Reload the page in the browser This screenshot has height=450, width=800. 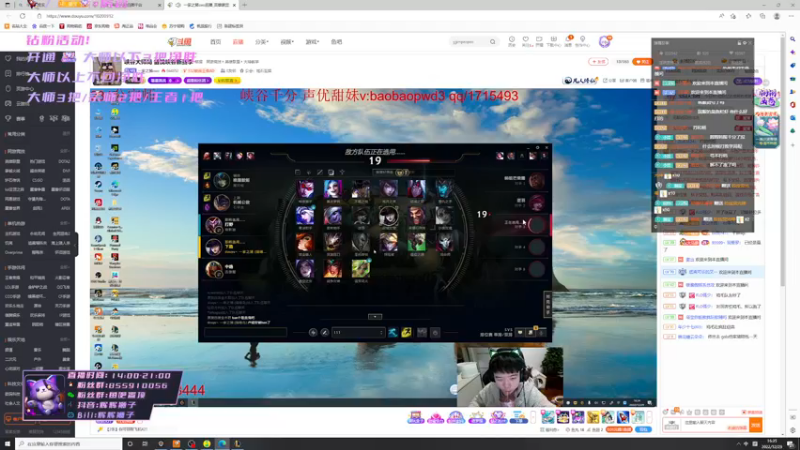coord(22,16)
